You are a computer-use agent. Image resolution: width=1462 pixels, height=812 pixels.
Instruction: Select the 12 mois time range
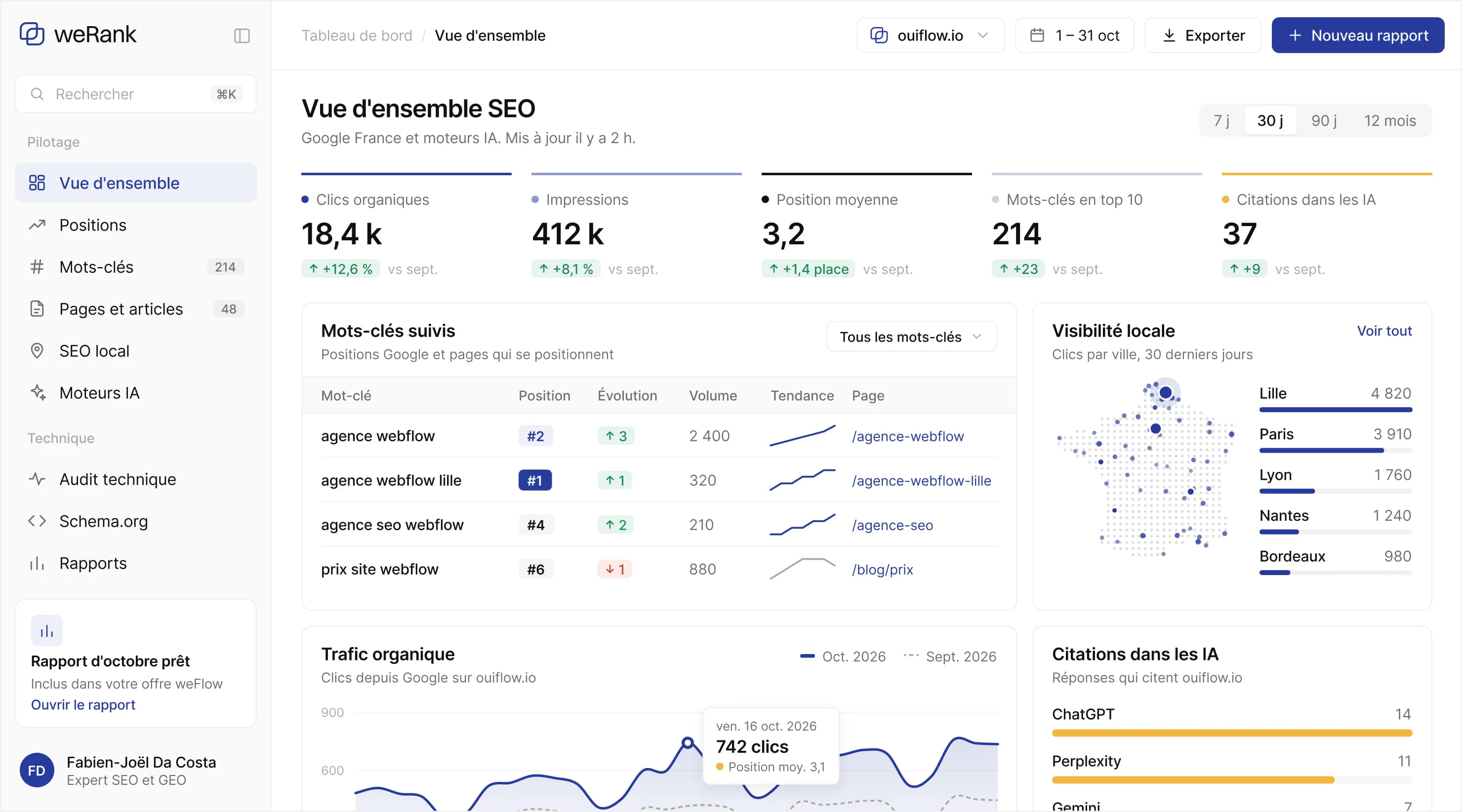pos(1390,120)
